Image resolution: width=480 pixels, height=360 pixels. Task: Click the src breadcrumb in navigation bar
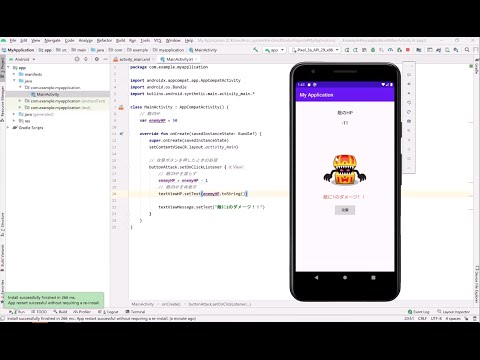(x=61, y=50)
